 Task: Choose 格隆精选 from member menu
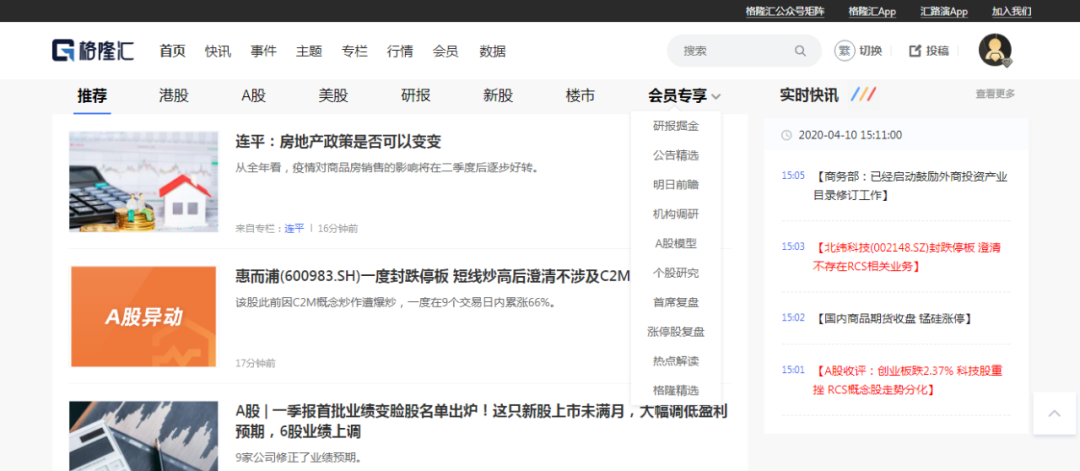(x=676, y=390)
